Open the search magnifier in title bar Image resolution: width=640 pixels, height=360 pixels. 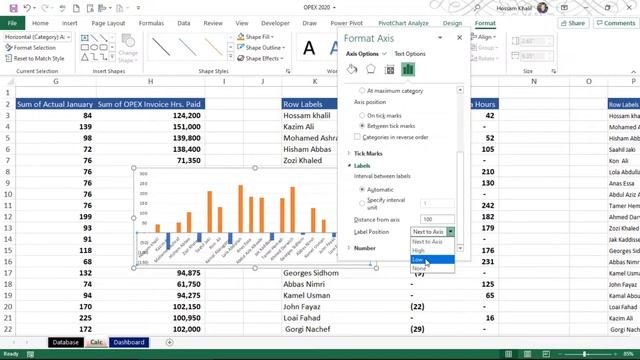point(477,8)
